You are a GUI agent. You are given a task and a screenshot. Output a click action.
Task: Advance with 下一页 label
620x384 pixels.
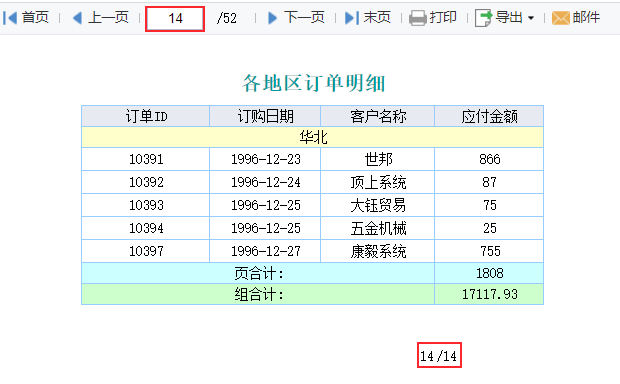(x=304, y=18)
